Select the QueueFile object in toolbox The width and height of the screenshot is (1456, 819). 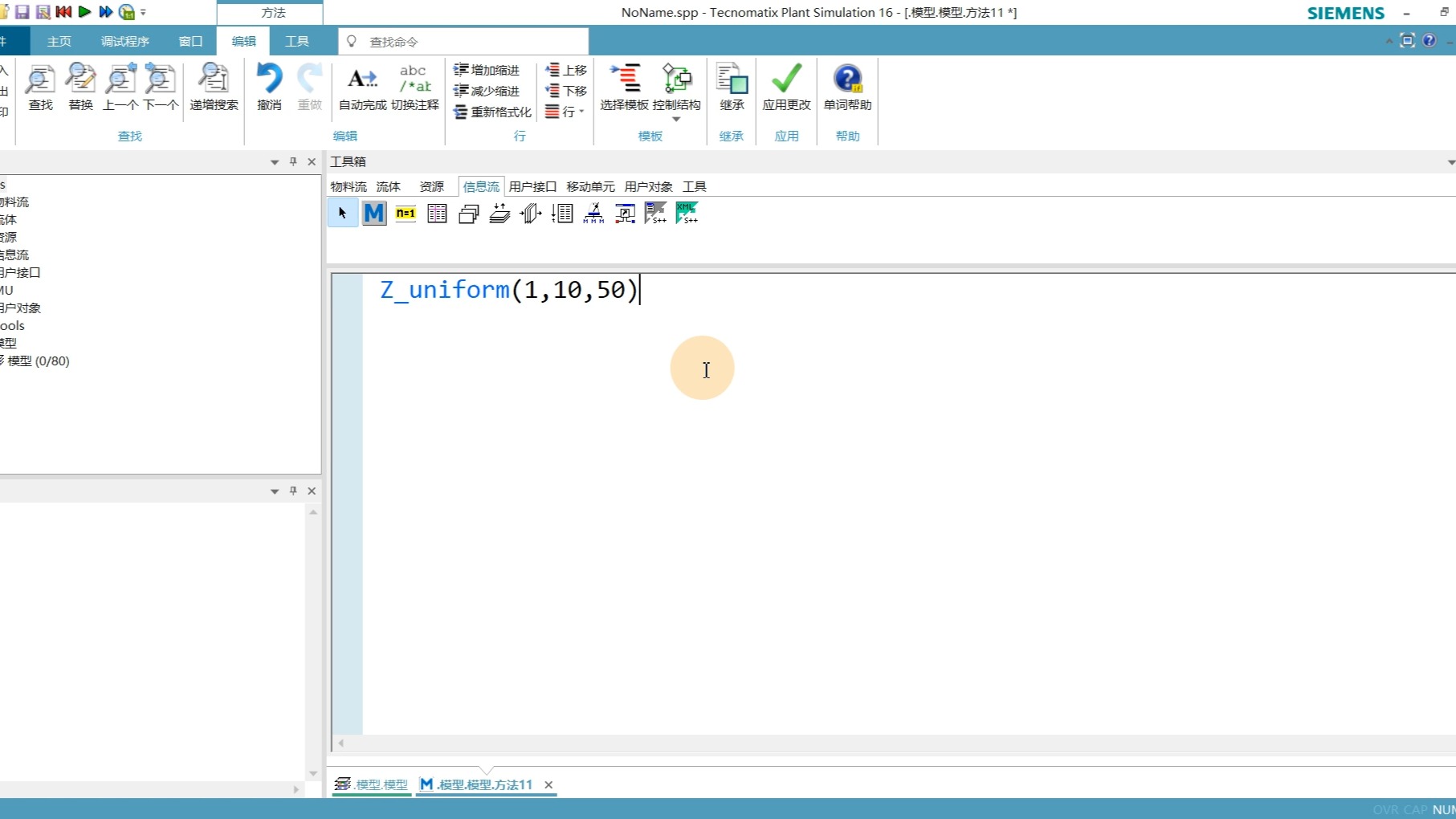[531, 213]
